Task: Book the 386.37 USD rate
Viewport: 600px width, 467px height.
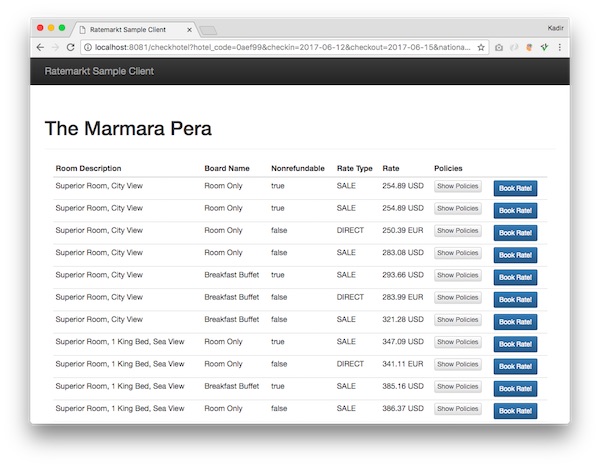Action: click(515, 411)
